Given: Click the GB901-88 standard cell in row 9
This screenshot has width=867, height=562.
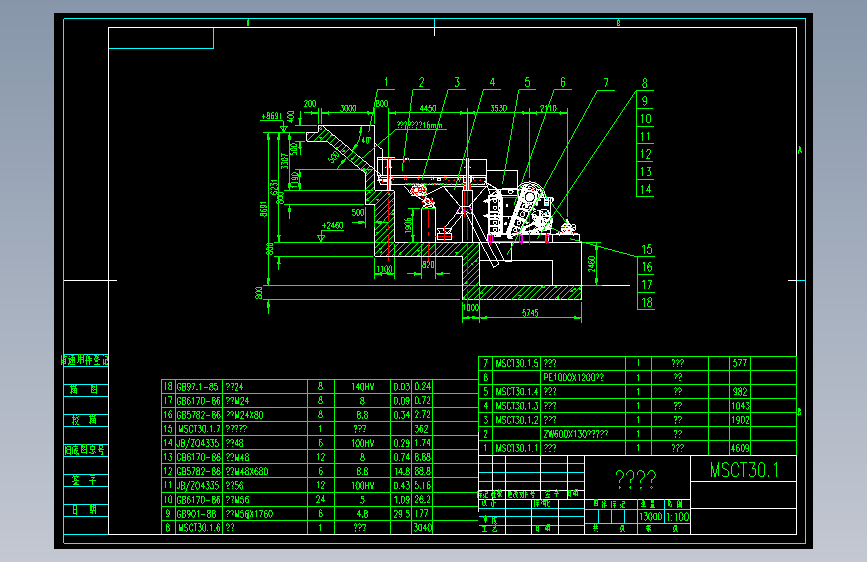Looking at the screenshot, I should point(196,514).
